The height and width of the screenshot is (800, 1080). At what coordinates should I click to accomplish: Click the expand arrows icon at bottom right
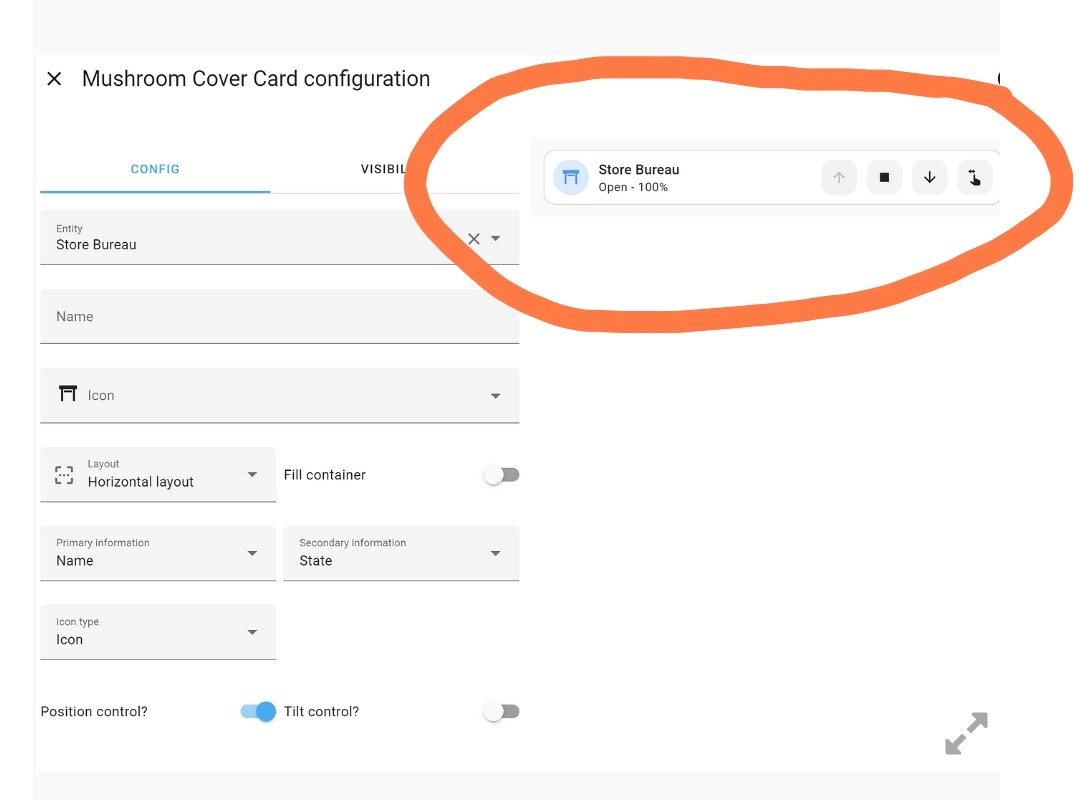[966, 733]
